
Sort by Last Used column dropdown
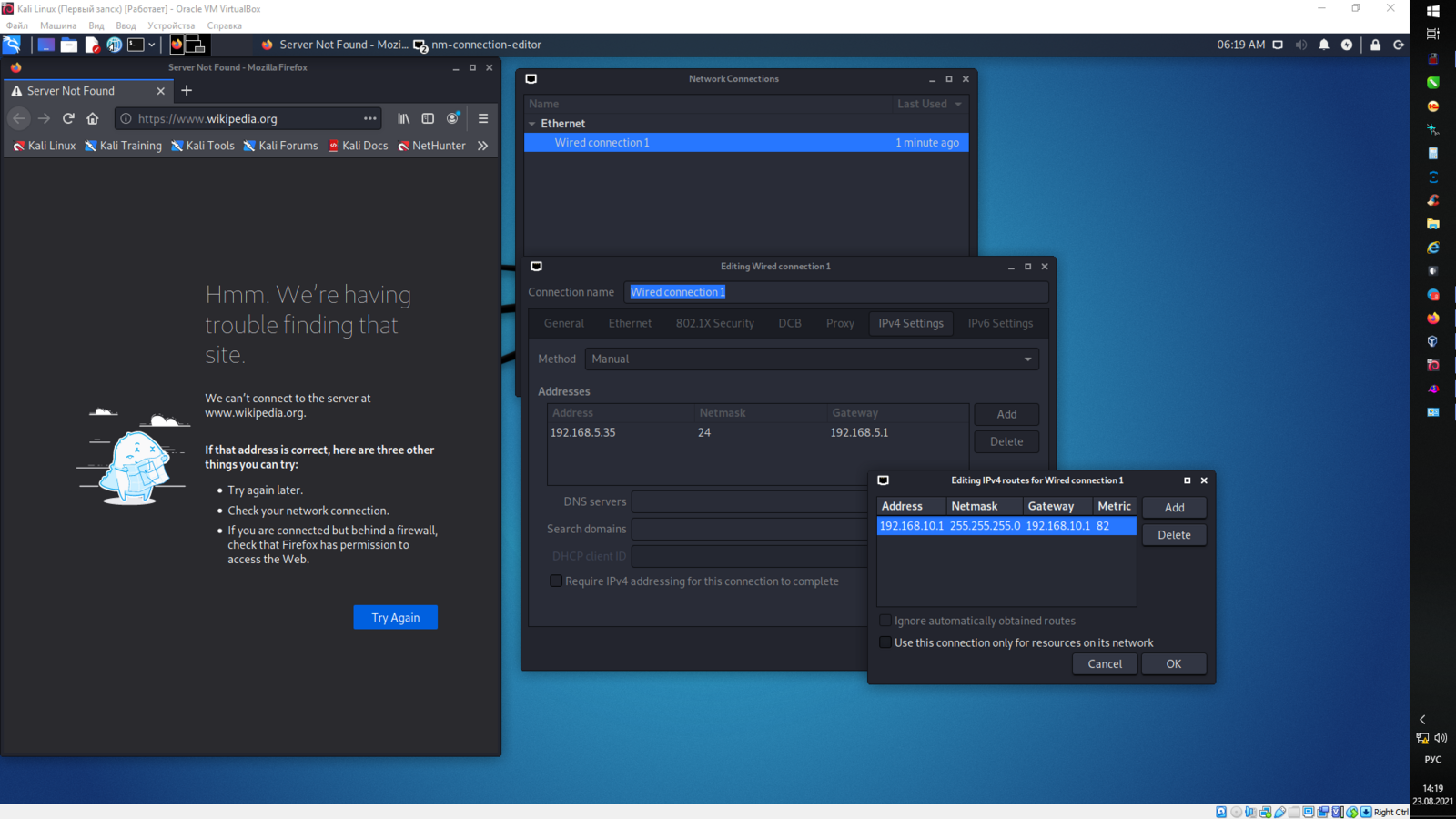pyautogui.click(x=929, y=104)
